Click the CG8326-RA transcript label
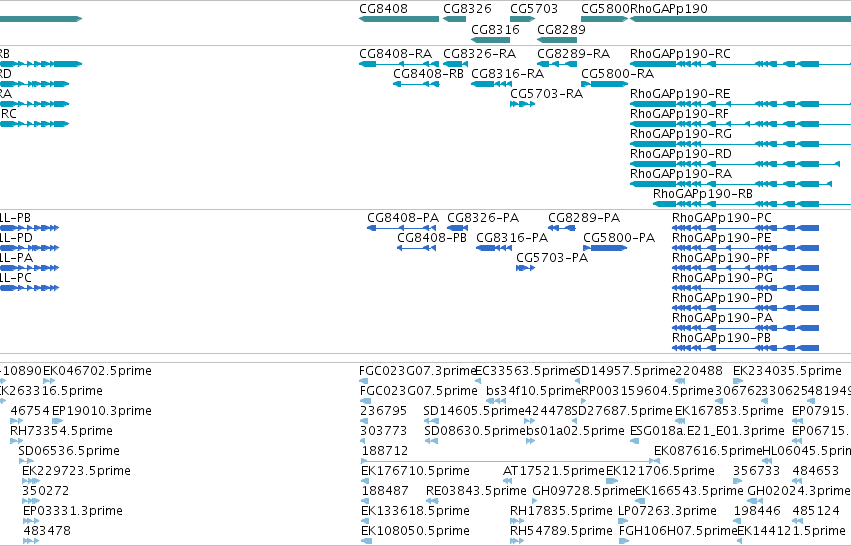851x546 pixels. 480,54
